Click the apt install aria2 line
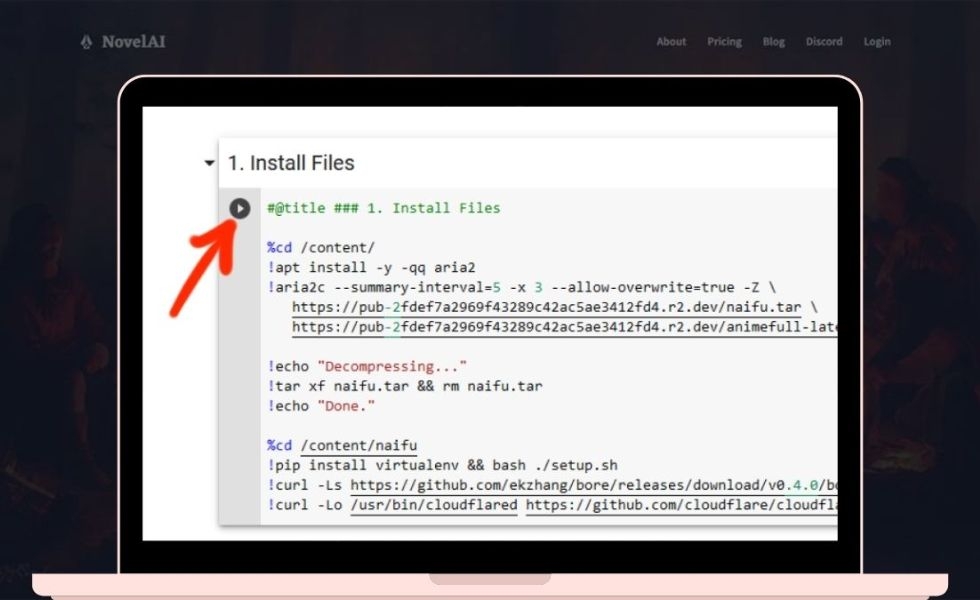This screenshot has height=600, width=980. pyautogui.click(x=371, y=268)
